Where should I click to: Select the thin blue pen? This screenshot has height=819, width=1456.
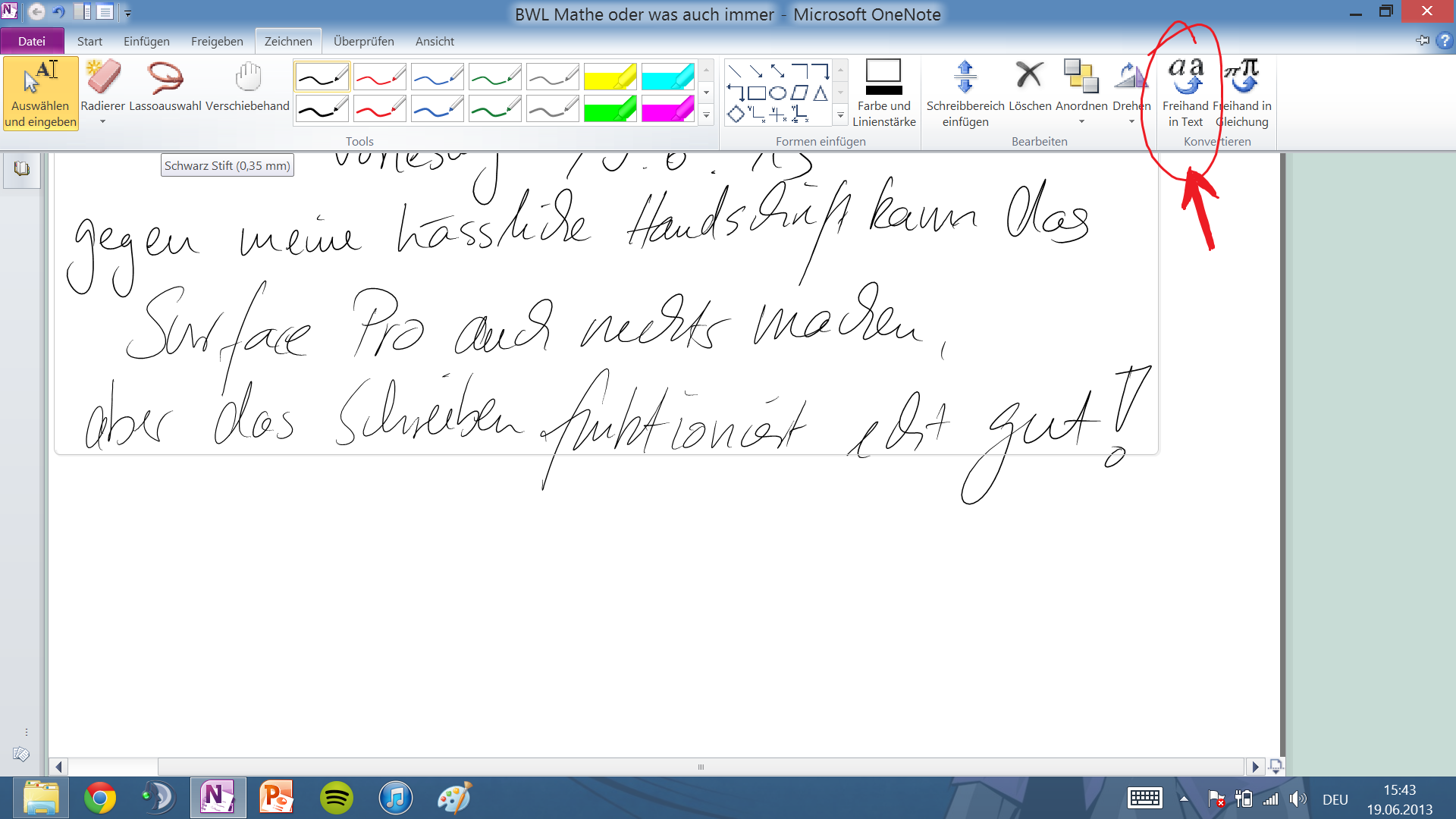(437, 77)
